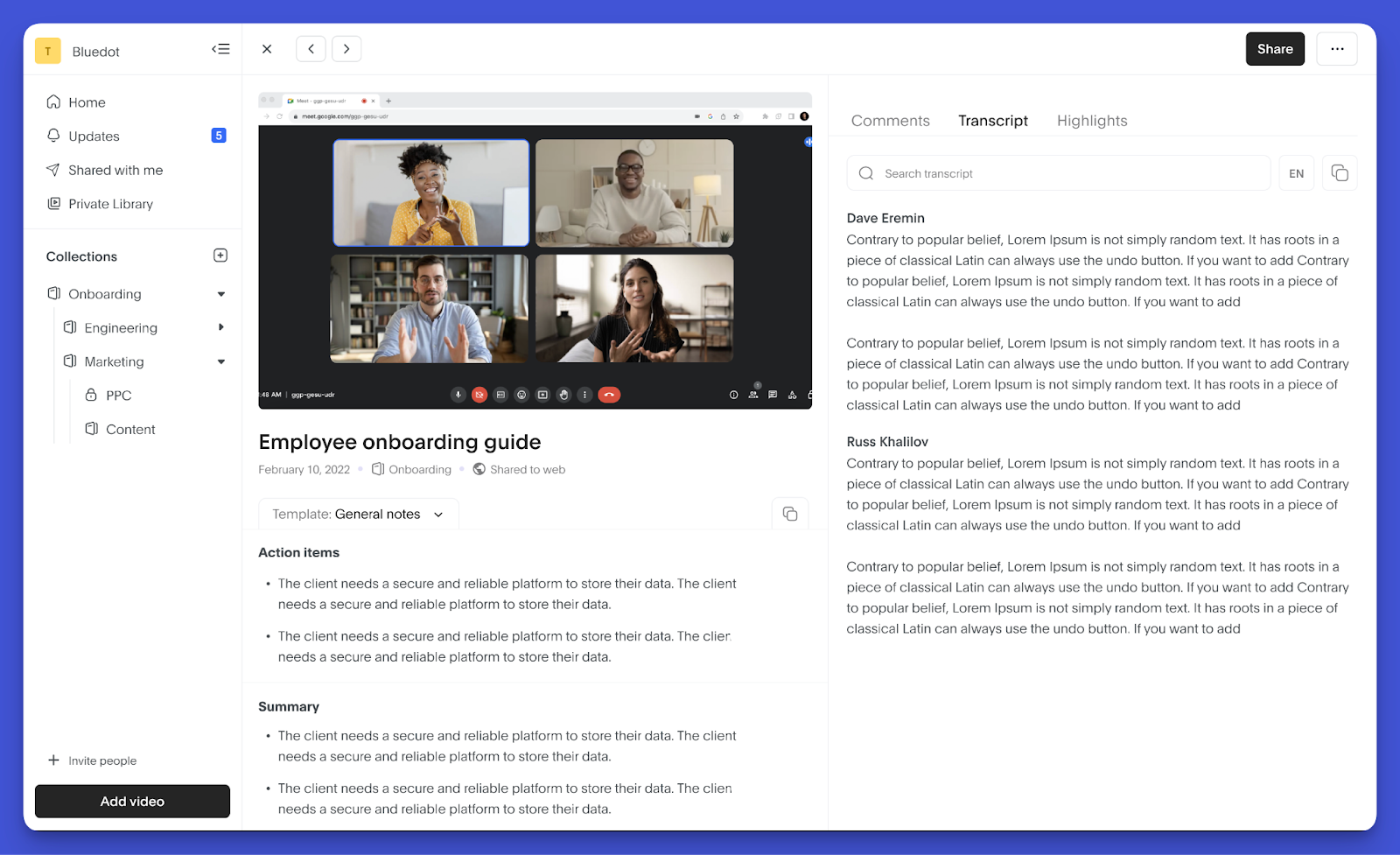The image size is (1400, 855).
Task: Switch to the Comments tab
Action: (x=891, y=121)
